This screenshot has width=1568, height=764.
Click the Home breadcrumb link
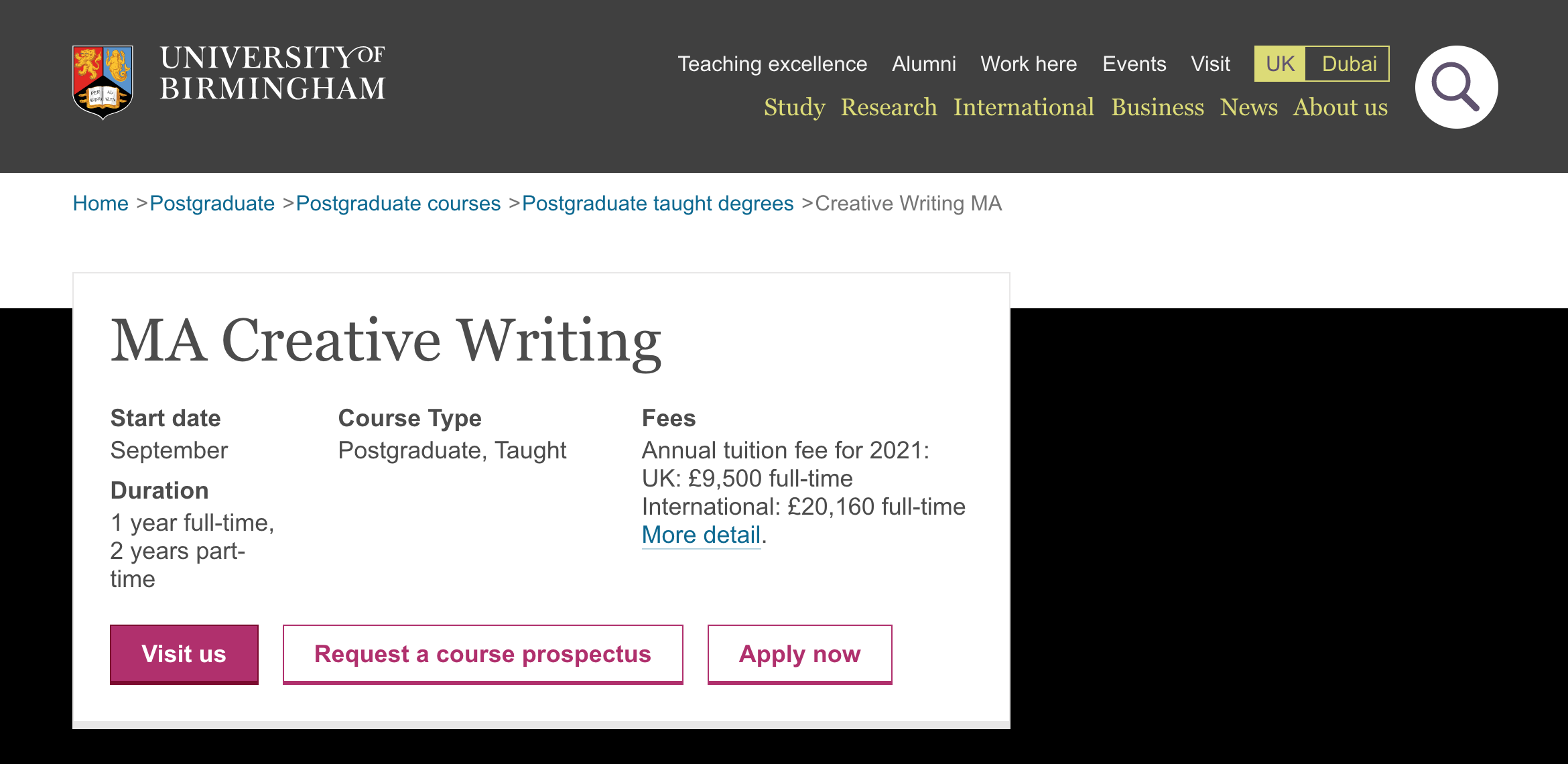pyautogui.click(x=101, y=203)
